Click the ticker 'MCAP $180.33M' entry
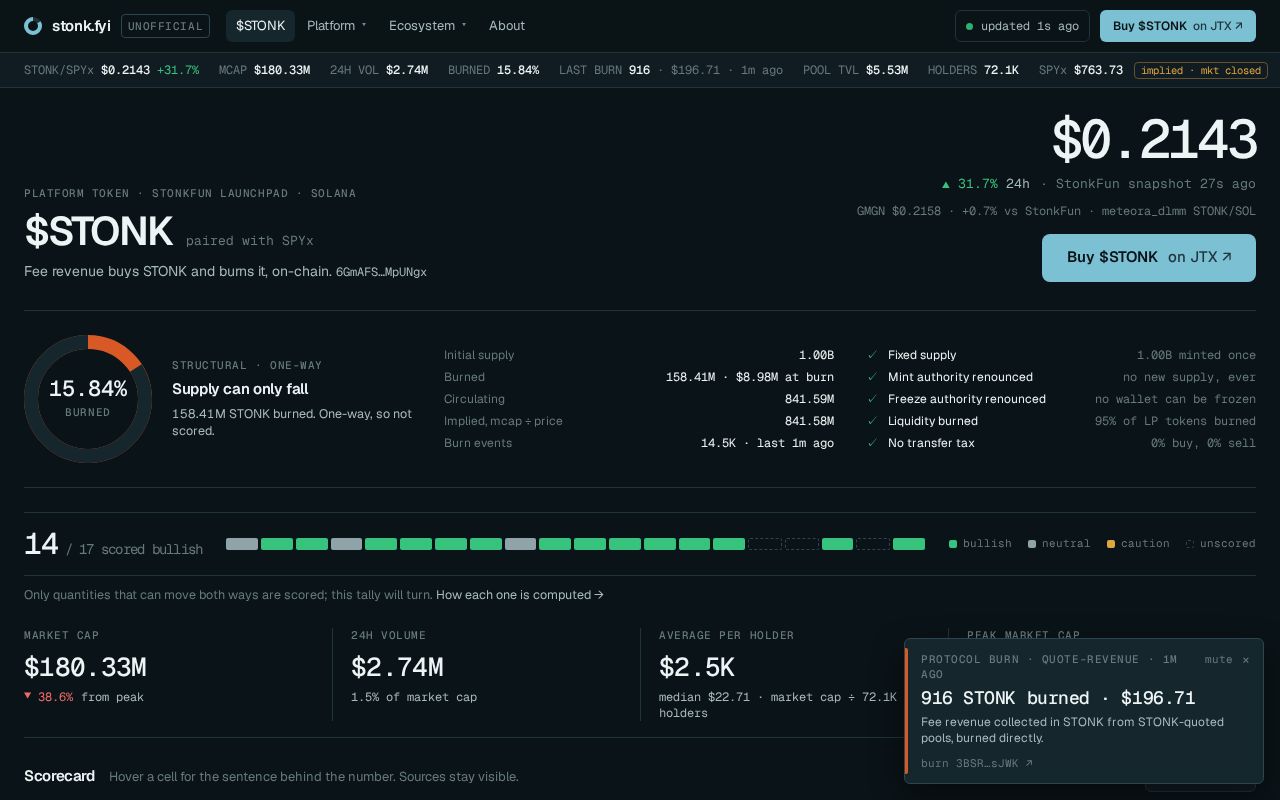Viewport: 1280px width, 800px height. coord(264,70)
